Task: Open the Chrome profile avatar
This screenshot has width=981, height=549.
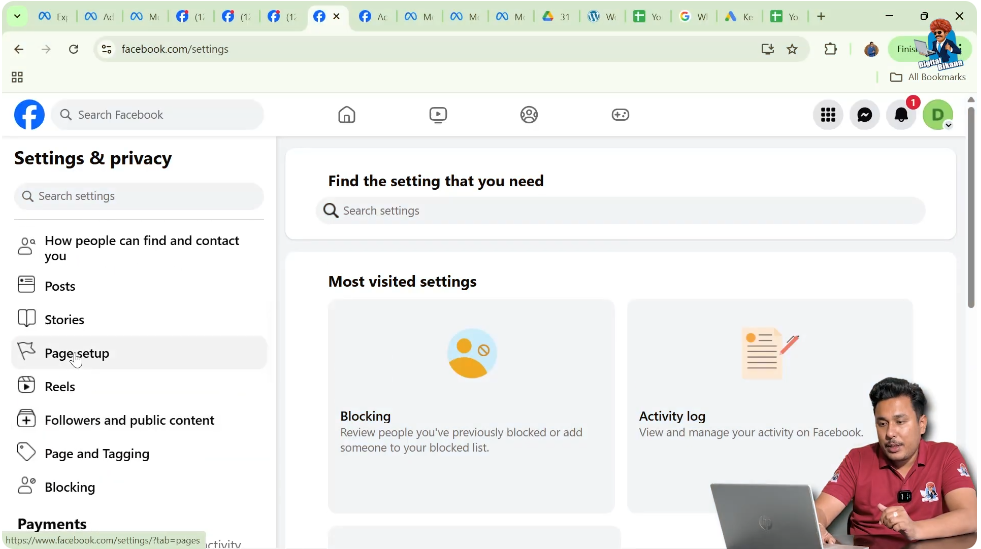Action: [871, 49]
